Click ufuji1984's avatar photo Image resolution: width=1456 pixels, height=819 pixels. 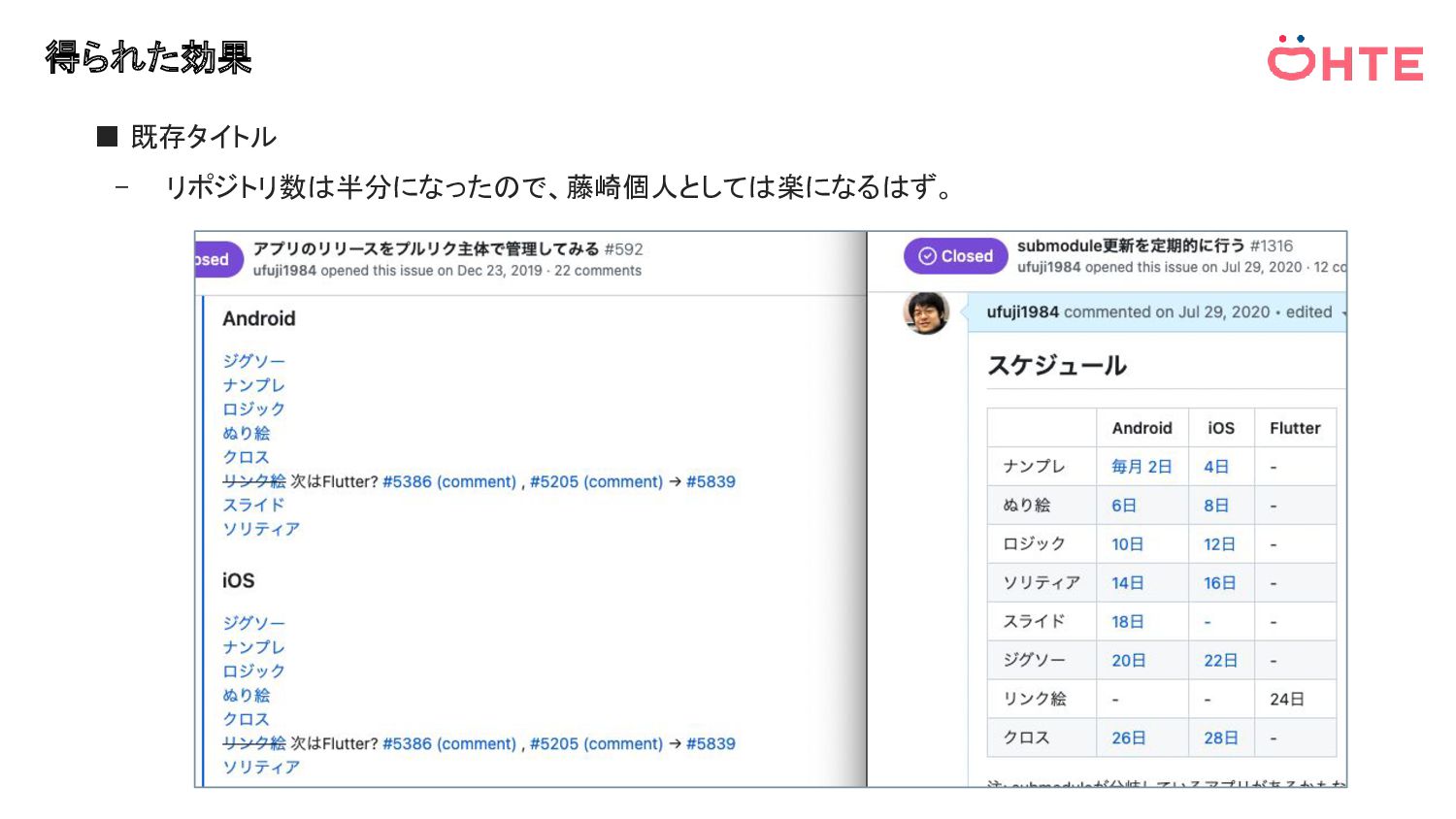926,312
